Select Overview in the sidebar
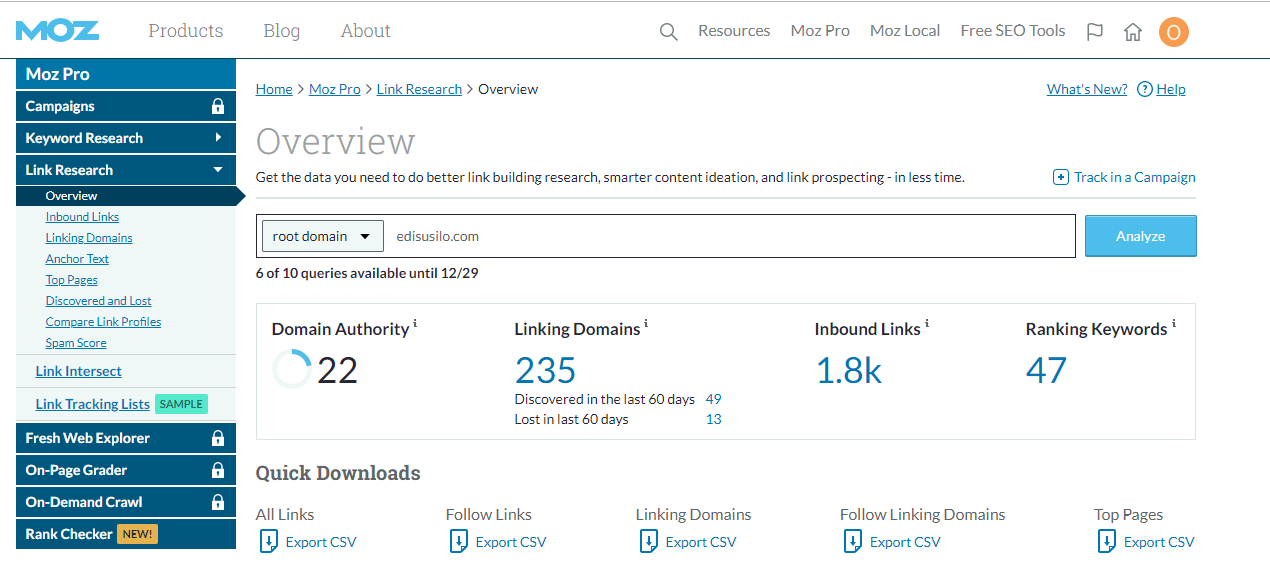Viewport: 1270px width, 579px height. (72, 196)
